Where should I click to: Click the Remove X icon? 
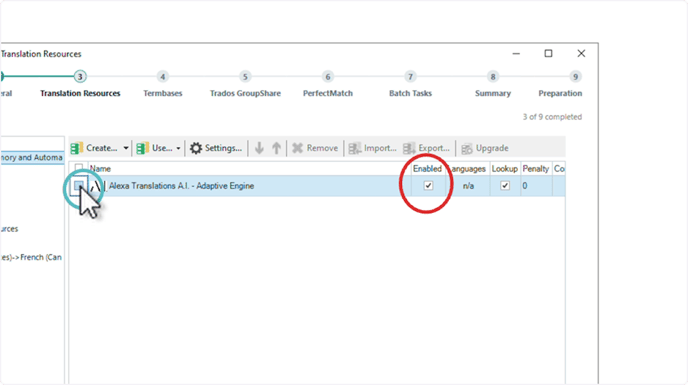point(297,148)
